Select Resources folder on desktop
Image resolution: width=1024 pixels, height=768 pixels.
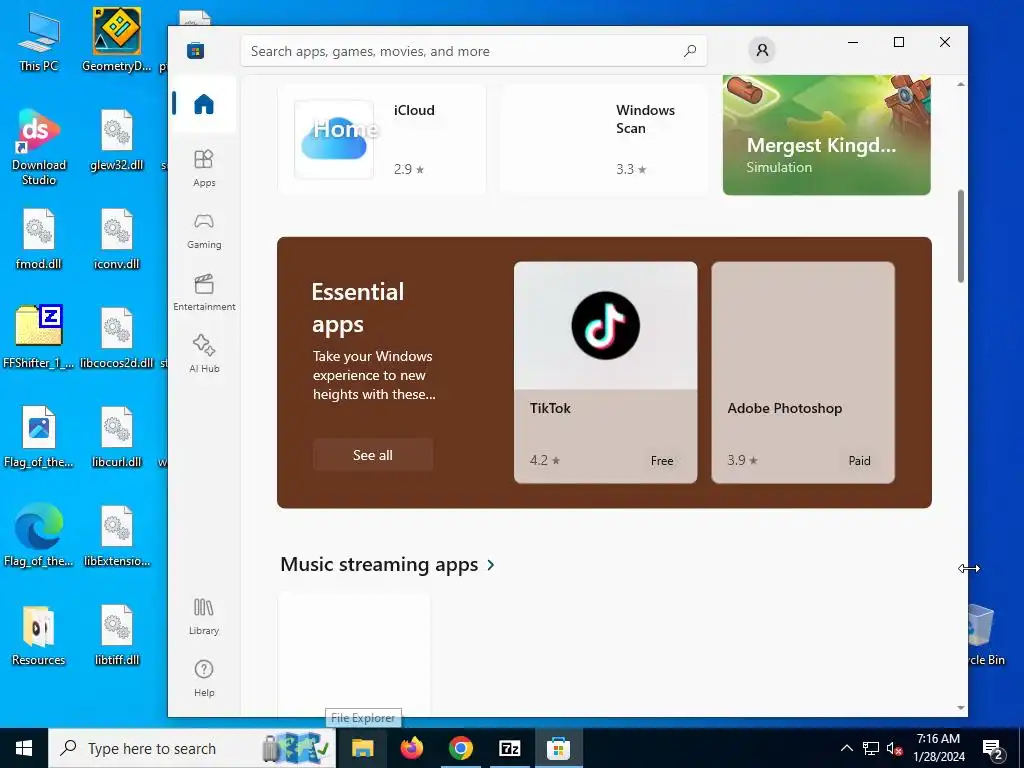pyautogui.click(x=39, y=636)
